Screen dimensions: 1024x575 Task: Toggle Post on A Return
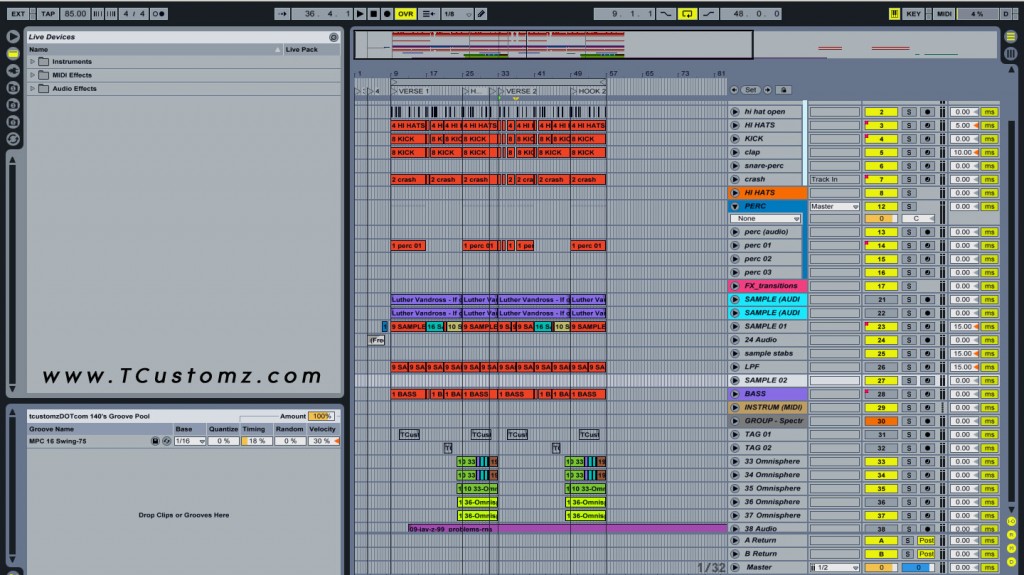[x=926, y=540]
